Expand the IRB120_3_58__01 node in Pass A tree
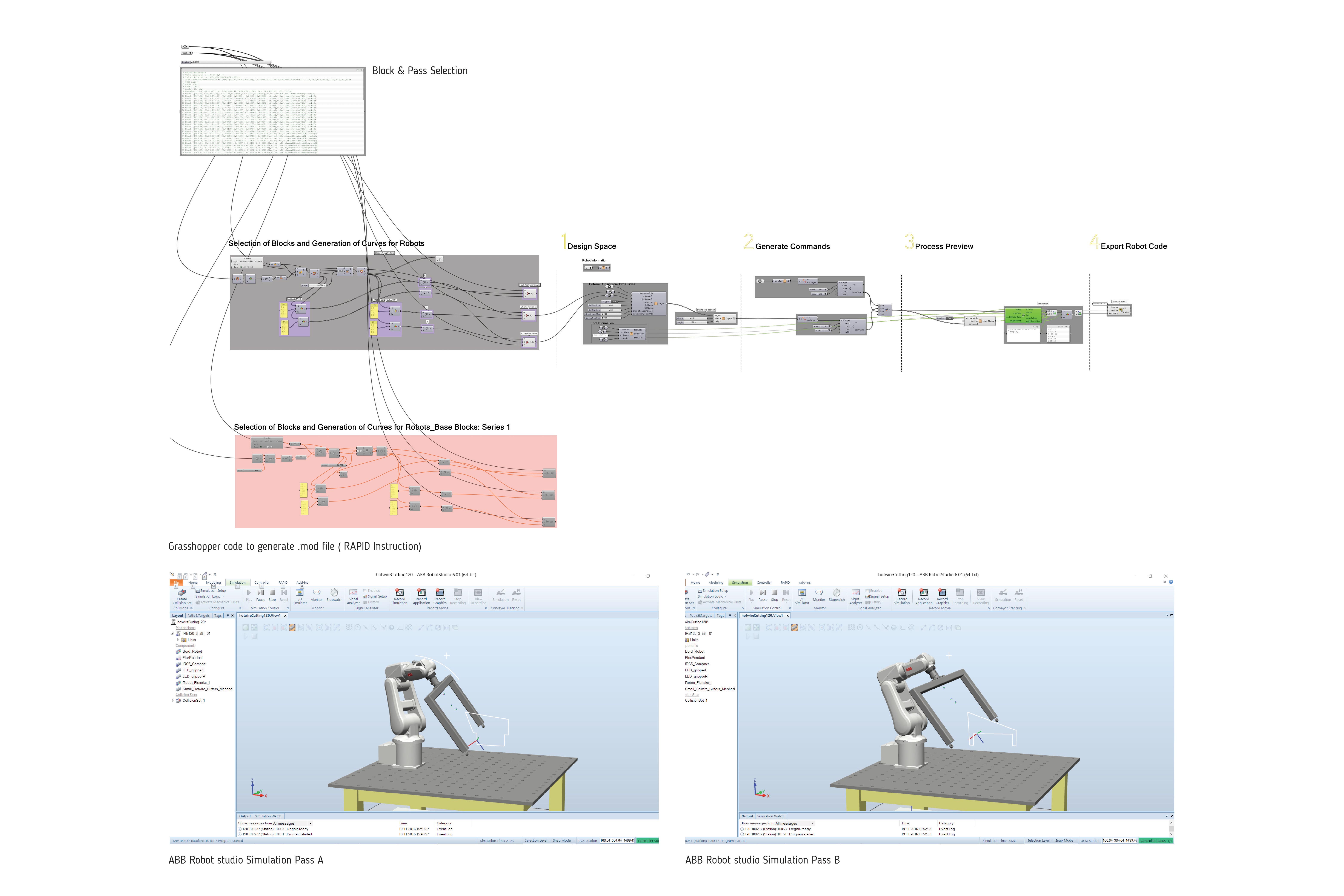This screenshot has width=1344, height=896. click(x=173, y=634)
